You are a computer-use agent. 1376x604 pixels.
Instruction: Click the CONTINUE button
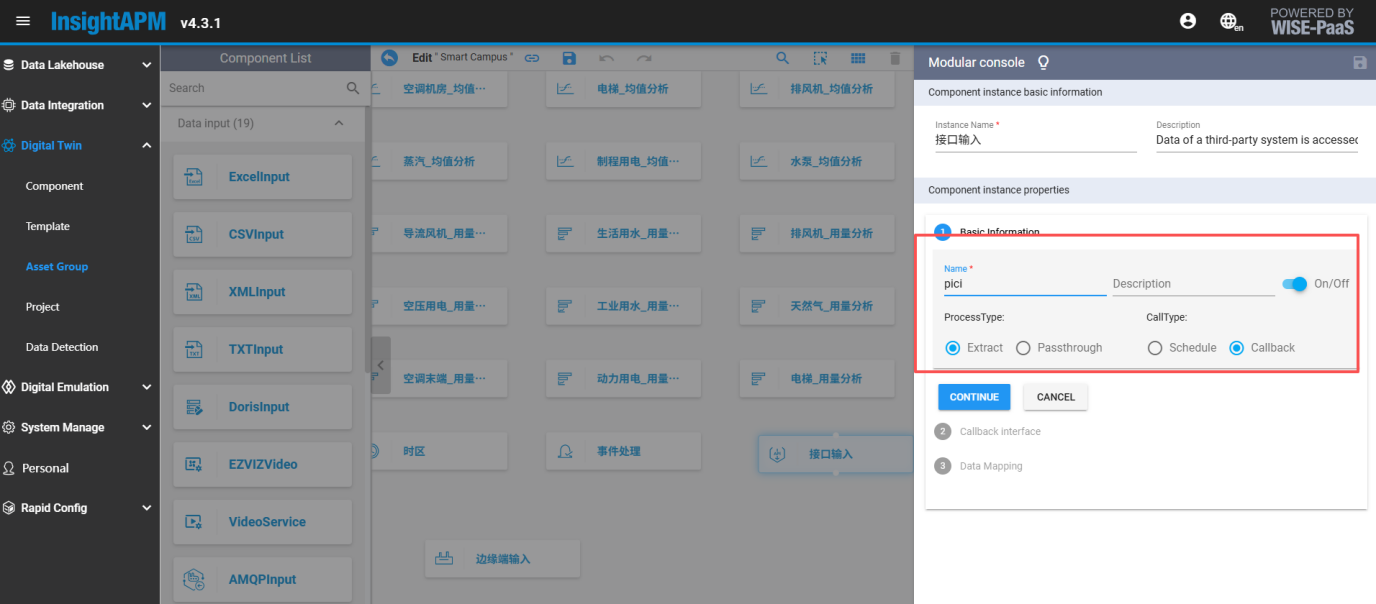(x=974, y=397)
